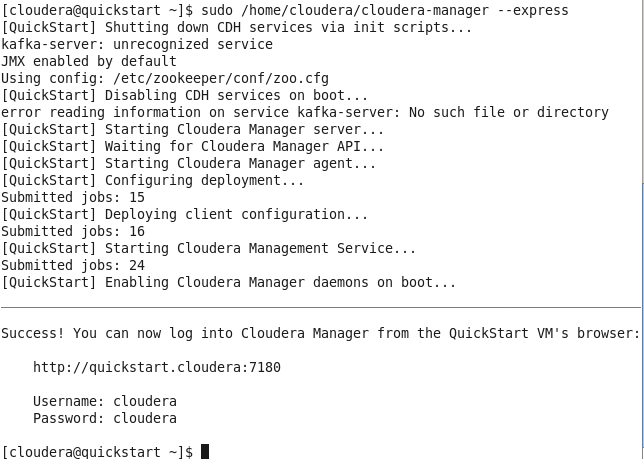Click the sudo cloudera-manager --express command text
Screen dimensions: 644x459
pyautogui.click(x=384, y=10)
